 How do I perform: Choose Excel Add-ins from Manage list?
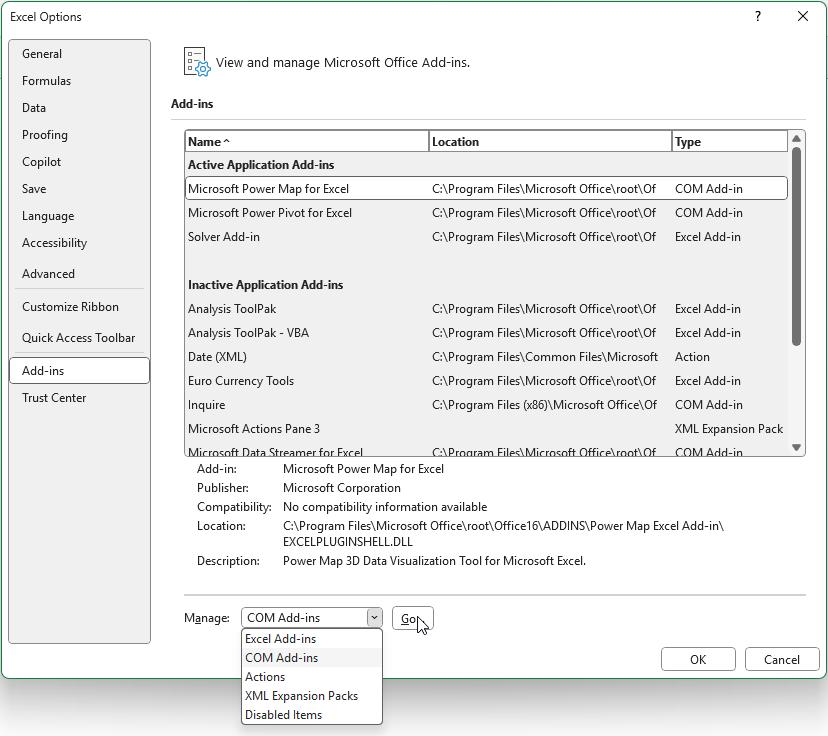[x=312, y=639]
